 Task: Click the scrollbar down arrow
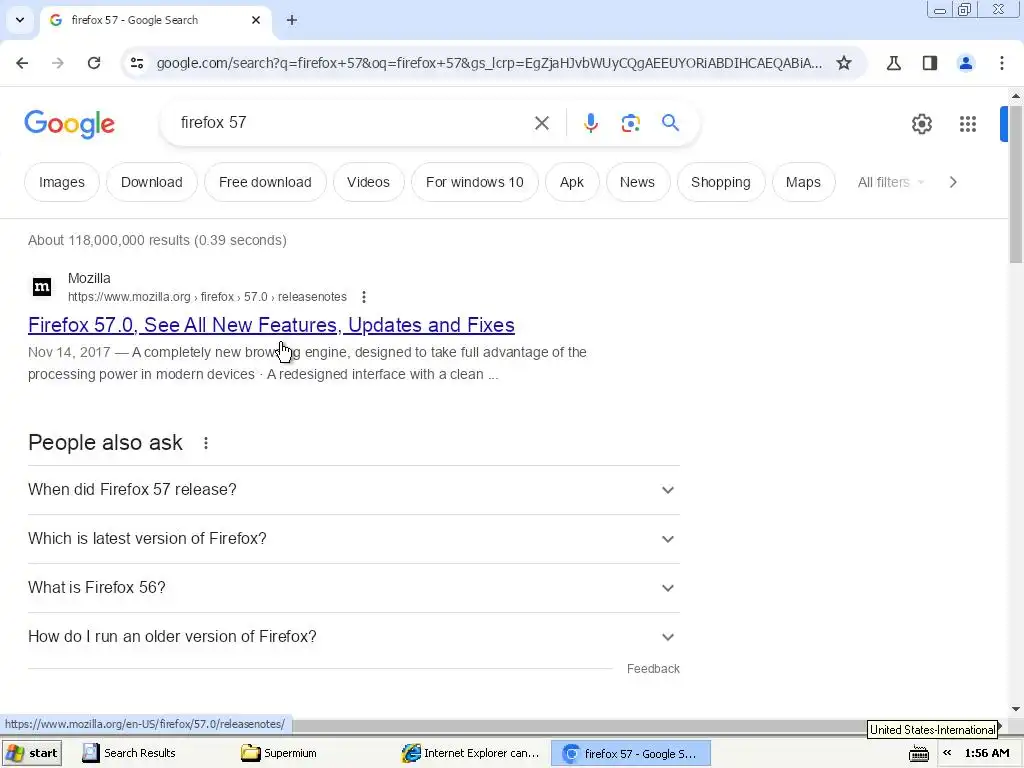(1016, 709)
